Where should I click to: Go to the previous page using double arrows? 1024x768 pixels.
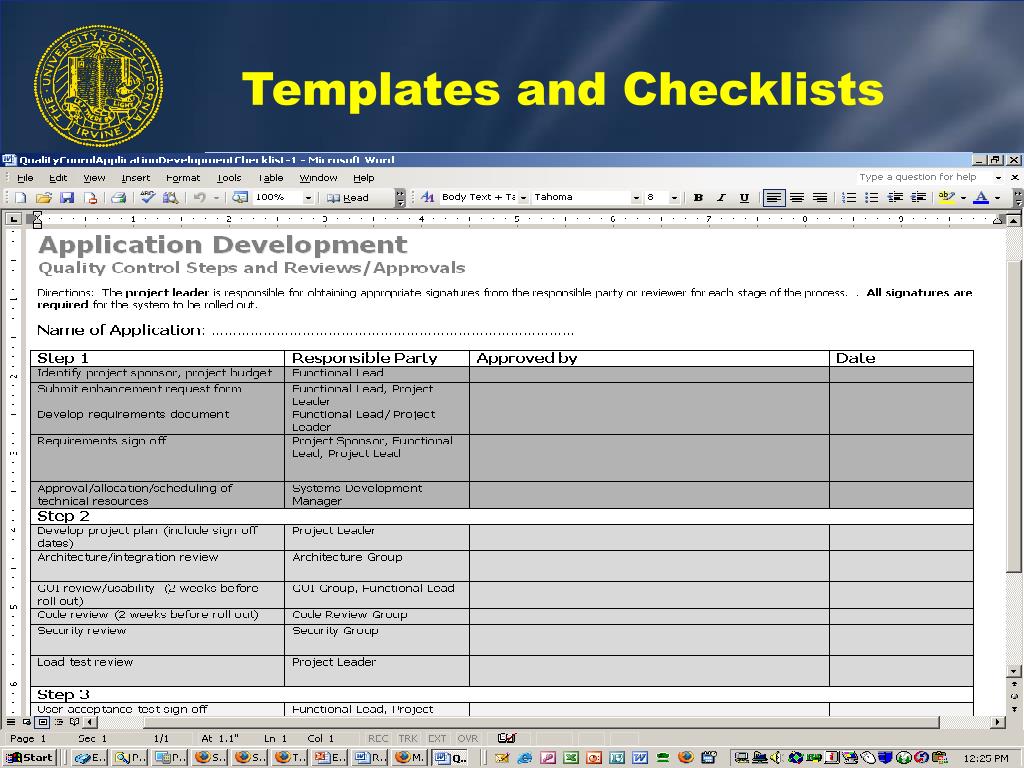click(1014, 684)
